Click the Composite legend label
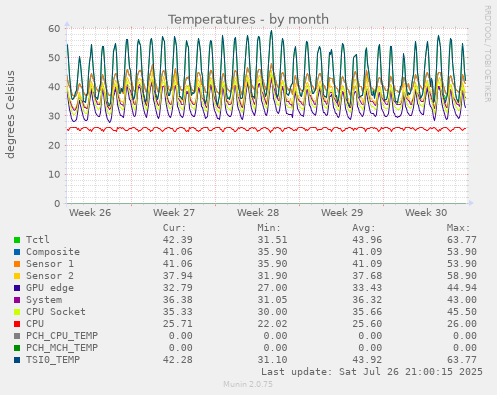This screenshot has width=497, height=395. (53, 252)
